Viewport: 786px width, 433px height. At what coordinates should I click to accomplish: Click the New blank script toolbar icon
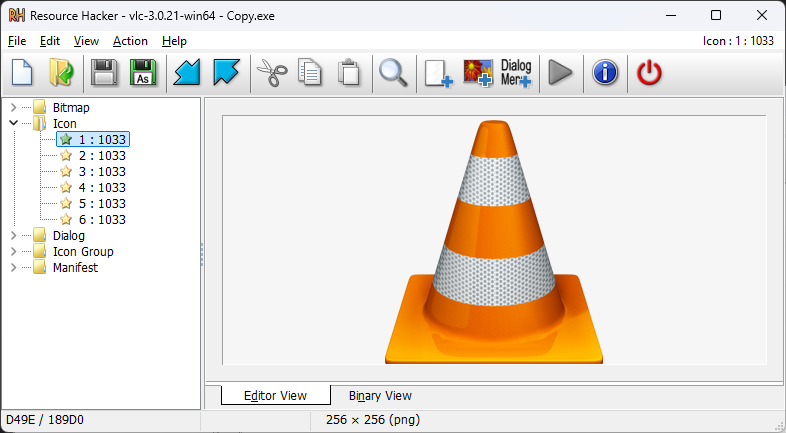coord(22,73)
